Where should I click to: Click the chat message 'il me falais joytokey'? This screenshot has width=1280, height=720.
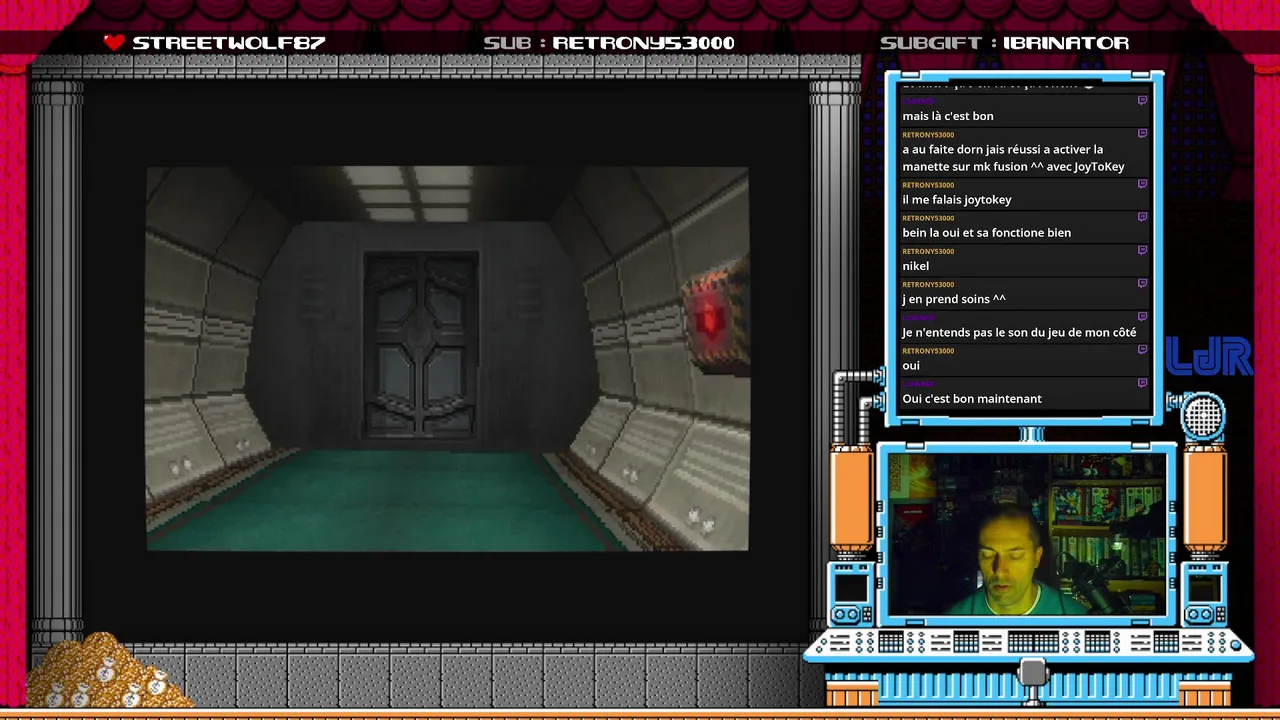[957, 199]
